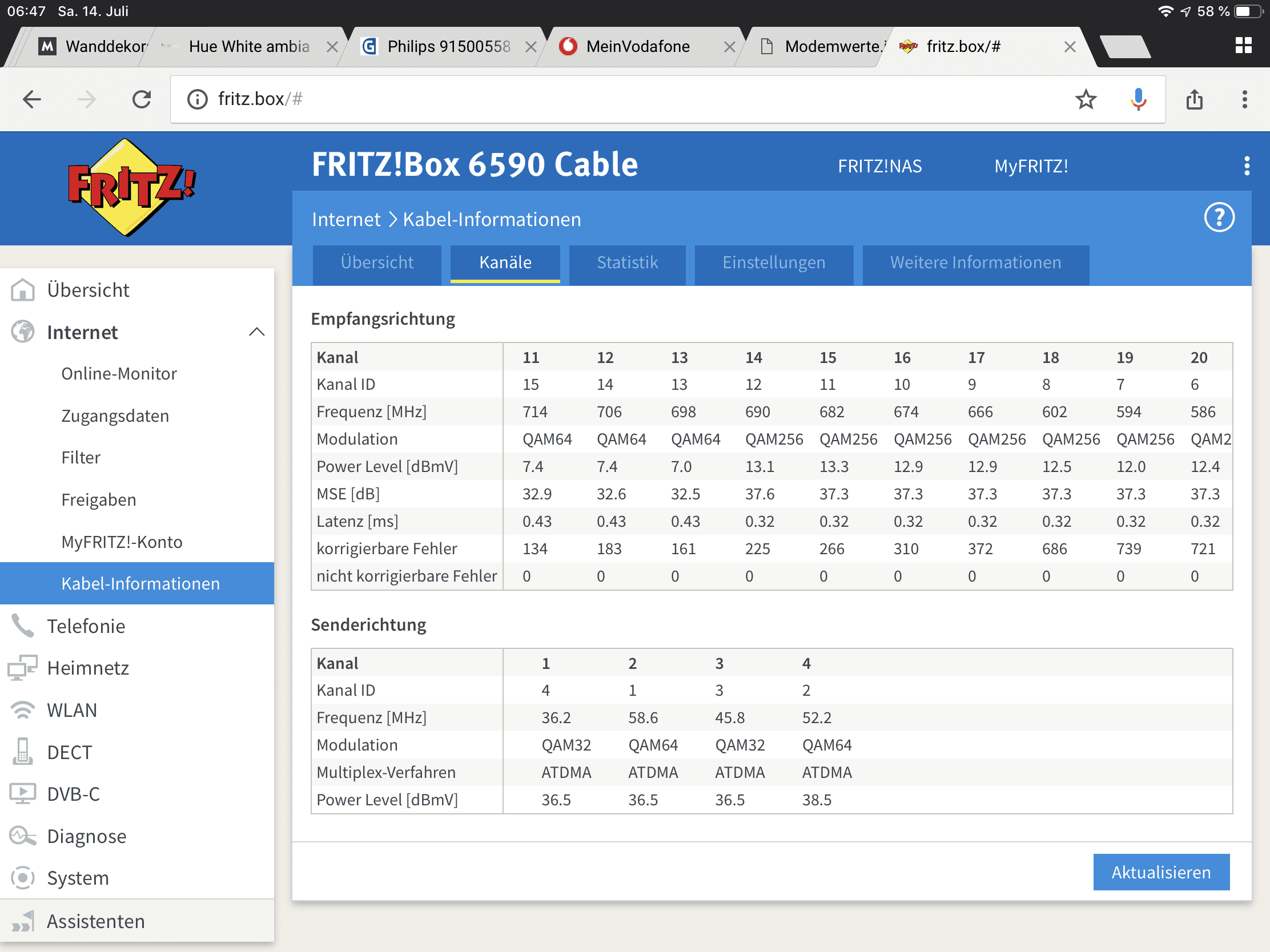Click Internet breadcrumb link

tap(346, 219)
